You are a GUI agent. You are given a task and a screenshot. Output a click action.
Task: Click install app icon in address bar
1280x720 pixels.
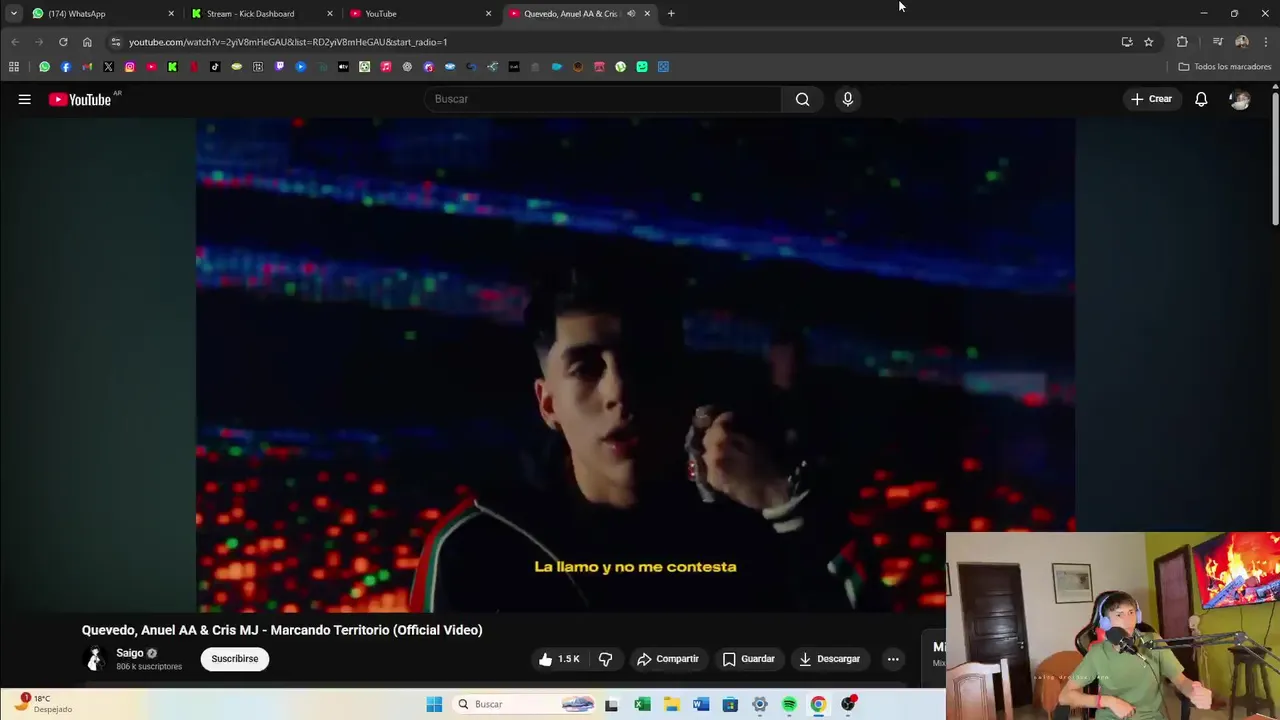pos(1127,42)
